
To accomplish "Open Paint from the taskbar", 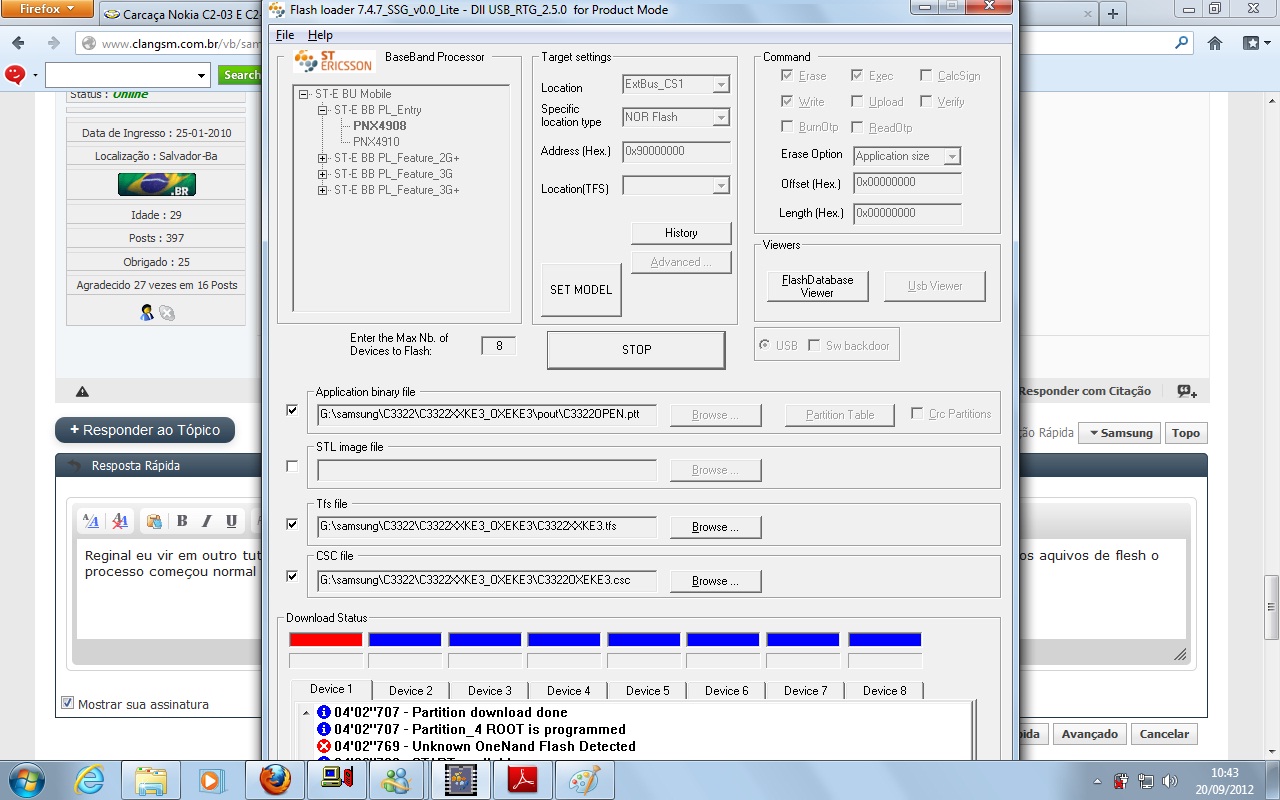I will point(584,780).
